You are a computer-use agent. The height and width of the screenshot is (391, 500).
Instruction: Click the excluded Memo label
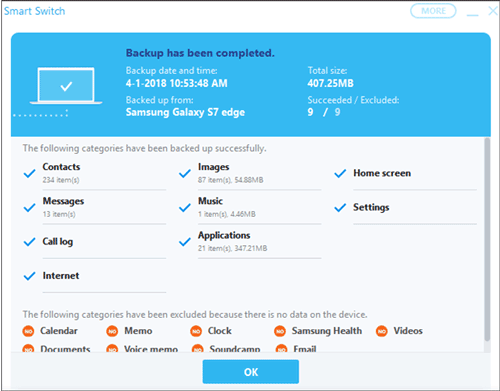(138, 331)
